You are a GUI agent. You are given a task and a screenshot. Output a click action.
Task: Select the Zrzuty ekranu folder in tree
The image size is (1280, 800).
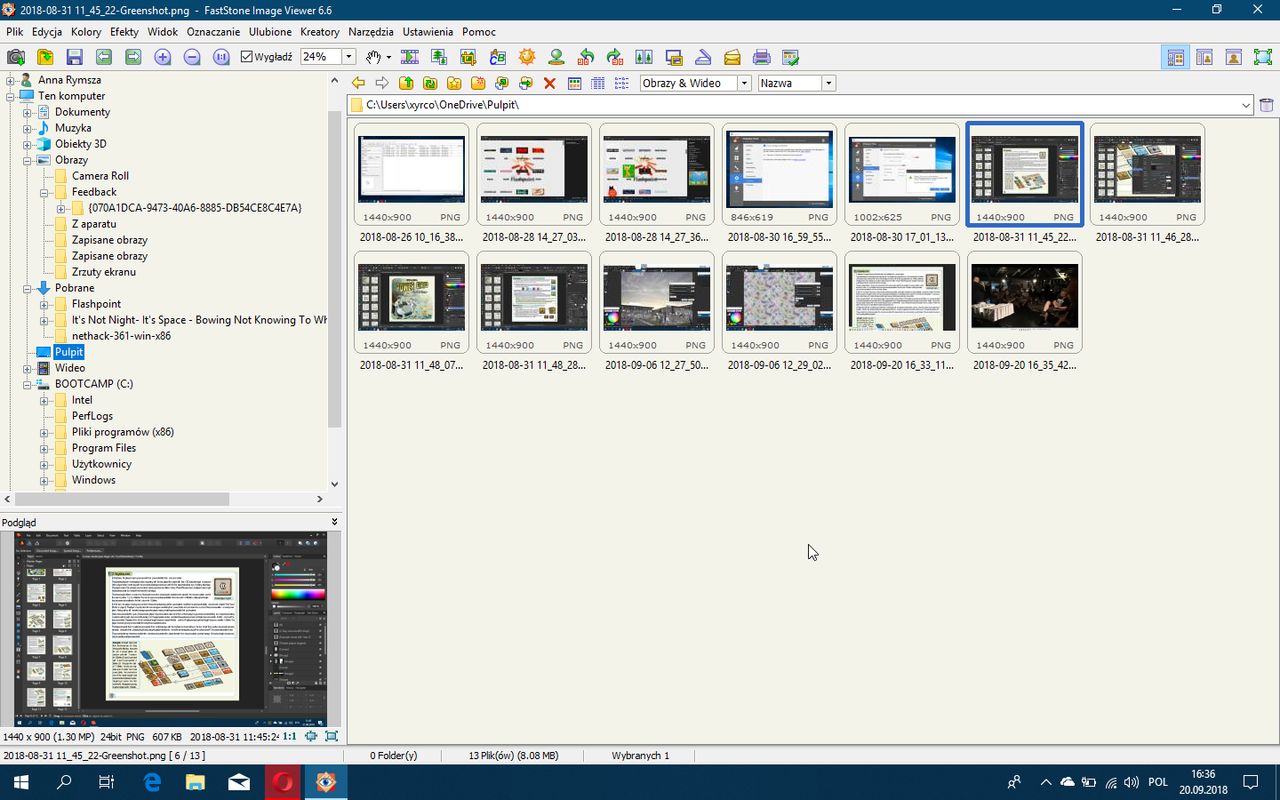[103, 272]
